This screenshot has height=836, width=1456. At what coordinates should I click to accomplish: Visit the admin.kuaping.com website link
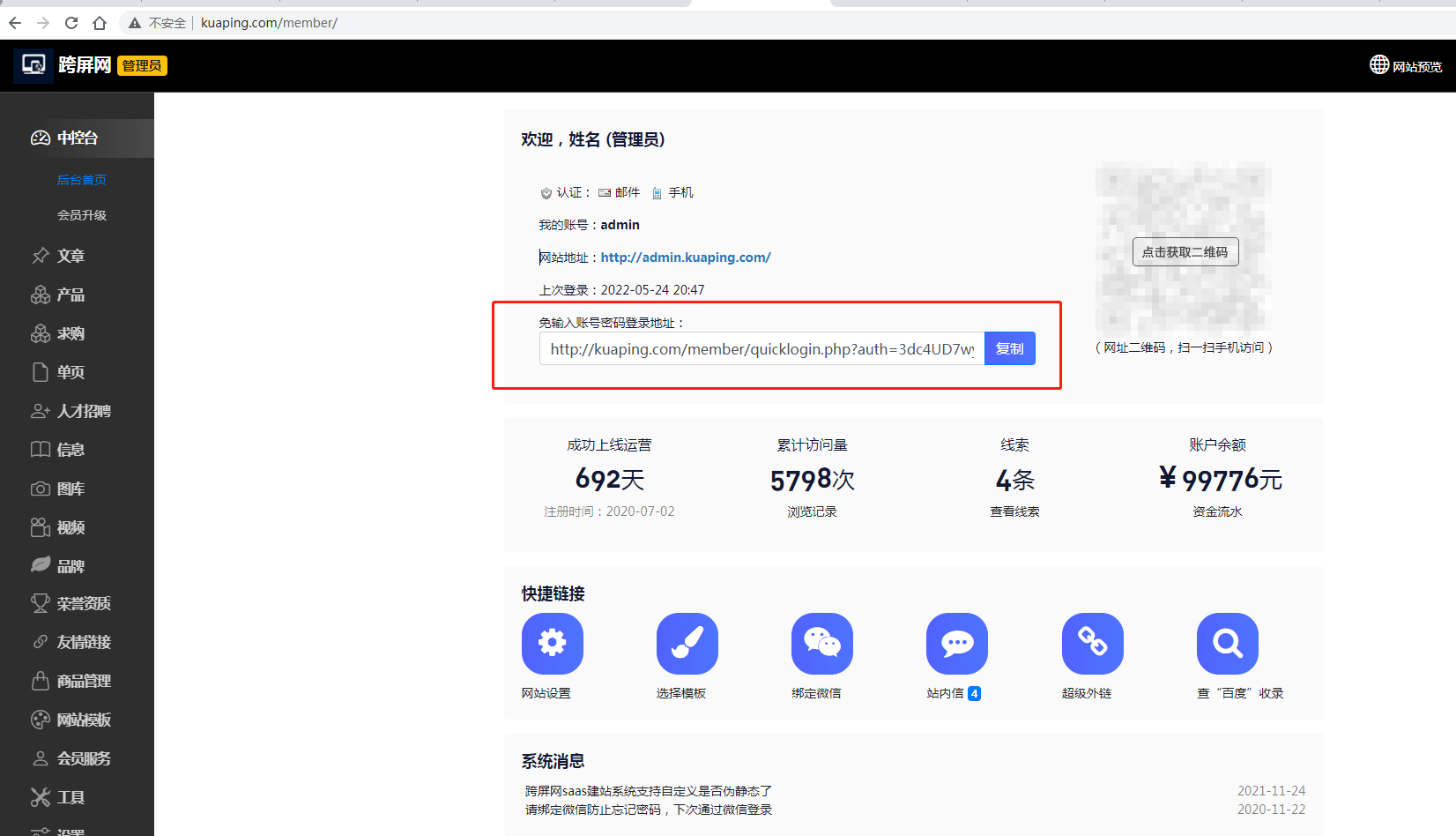[x=686, y=257]
